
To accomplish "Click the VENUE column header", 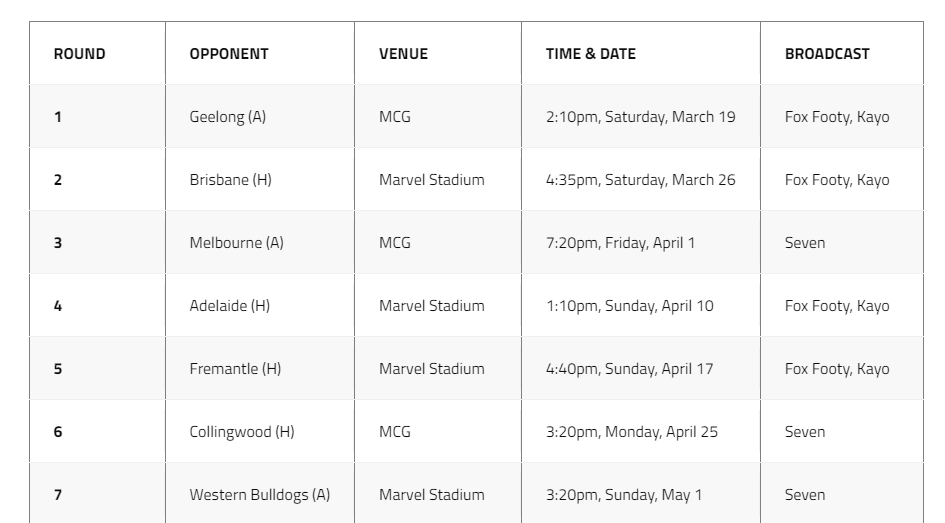I will point(403,54).
